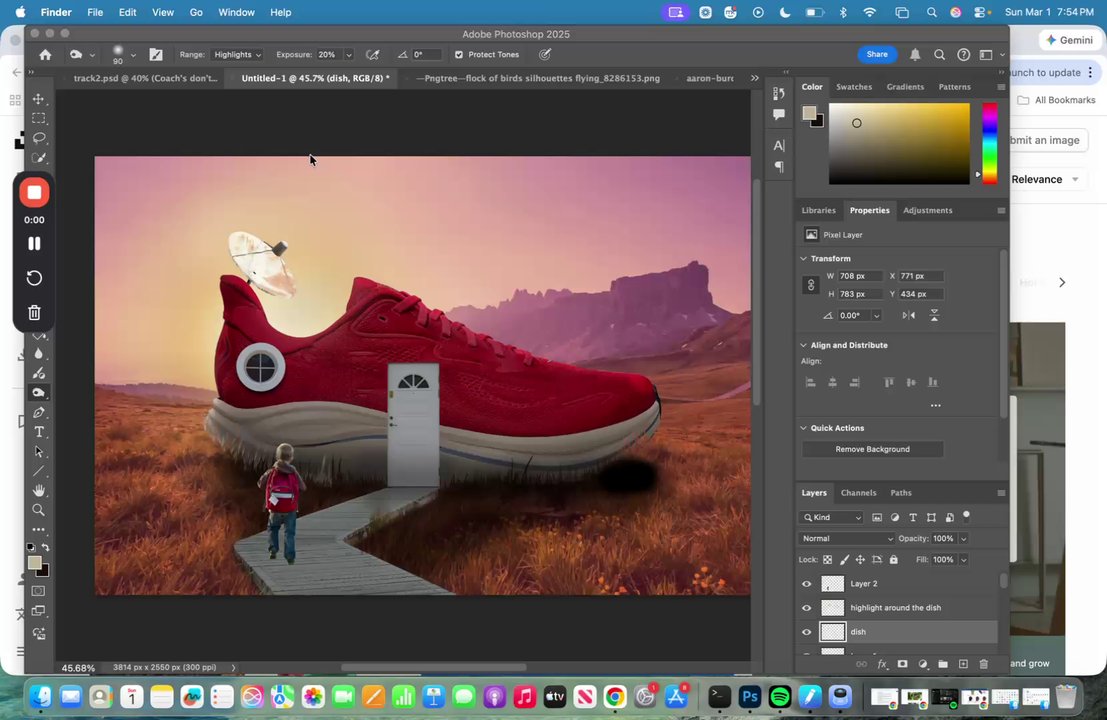Select the Move tool
Viewport: 1107px width, 720px height.
tap(39, 99)
